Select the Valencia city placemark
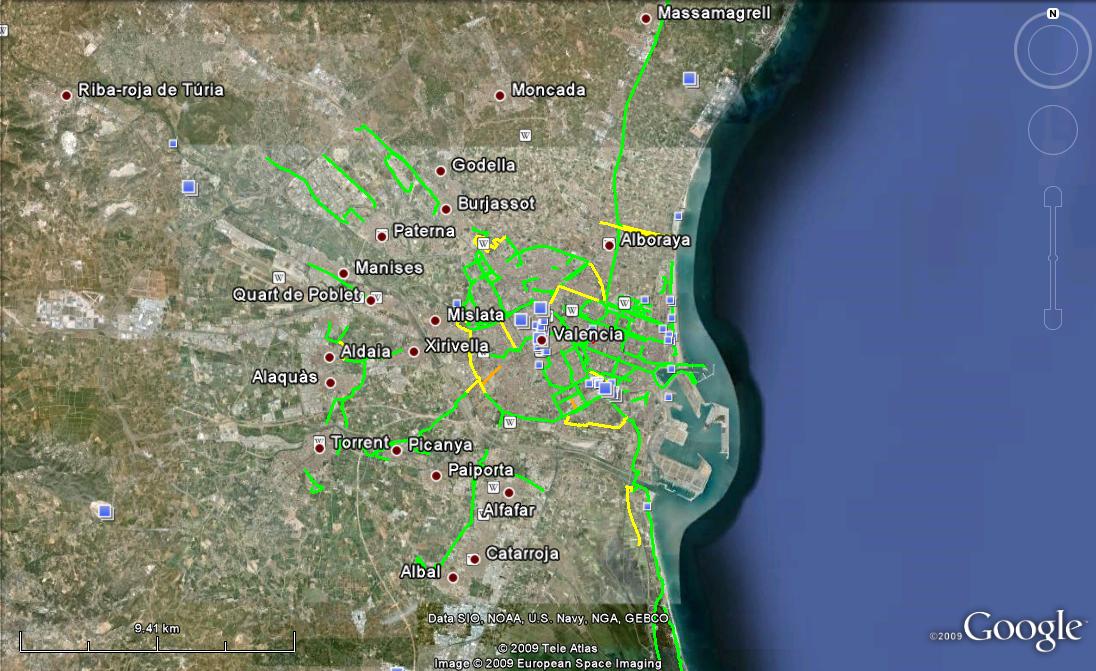This screenshot has height=671, width=1096. (x=542, y=340)
